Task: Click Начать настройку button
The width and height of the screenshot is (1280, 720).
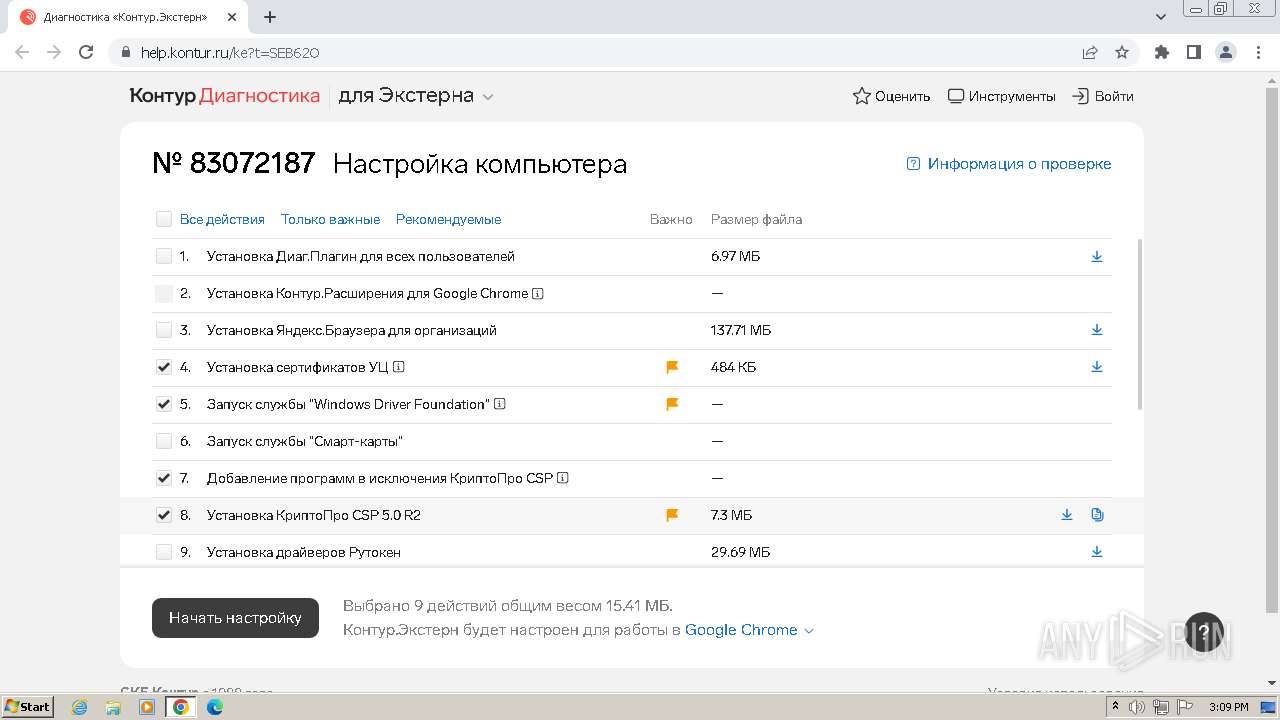Action: [x=235, y=618]
